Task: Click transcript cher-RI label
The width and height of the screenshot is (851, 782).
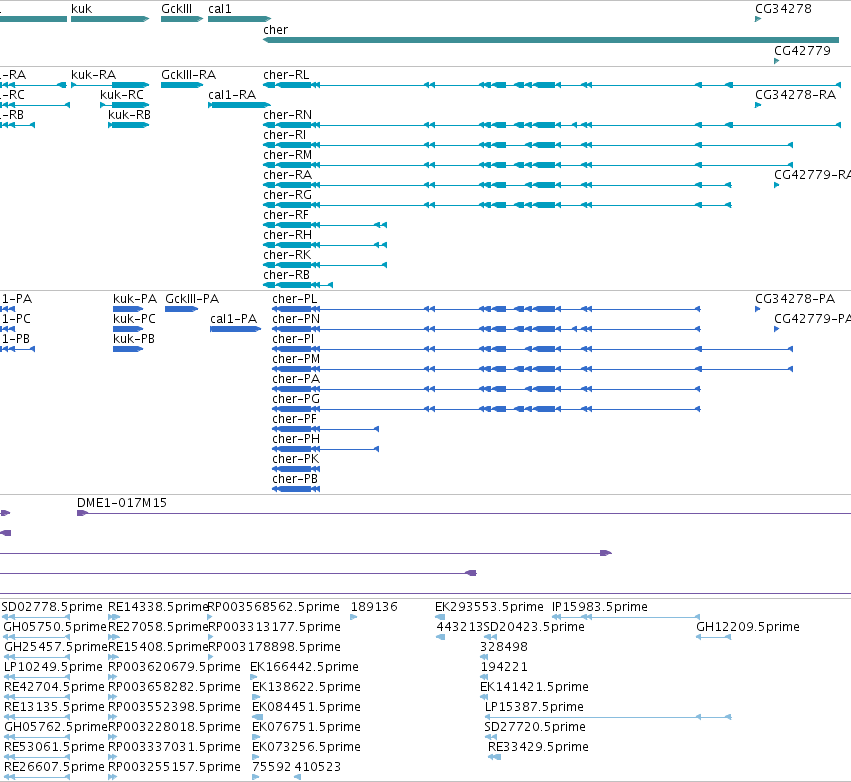Action: 284,135
